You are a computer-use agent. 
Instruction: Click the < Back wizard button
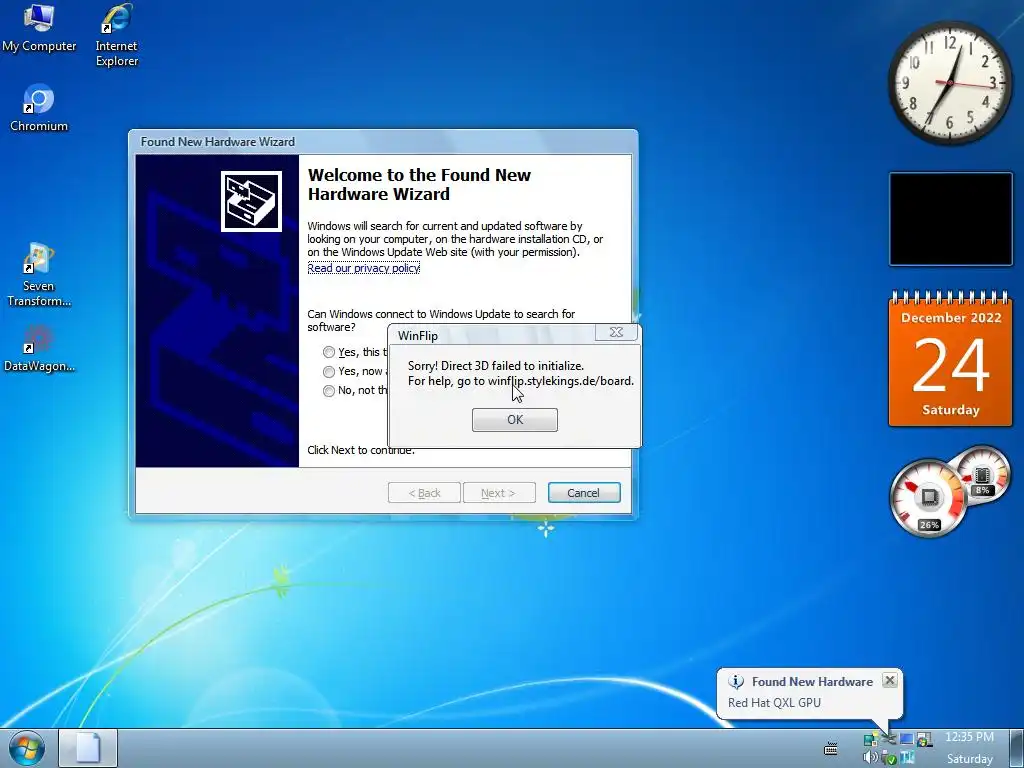[424, 493]
